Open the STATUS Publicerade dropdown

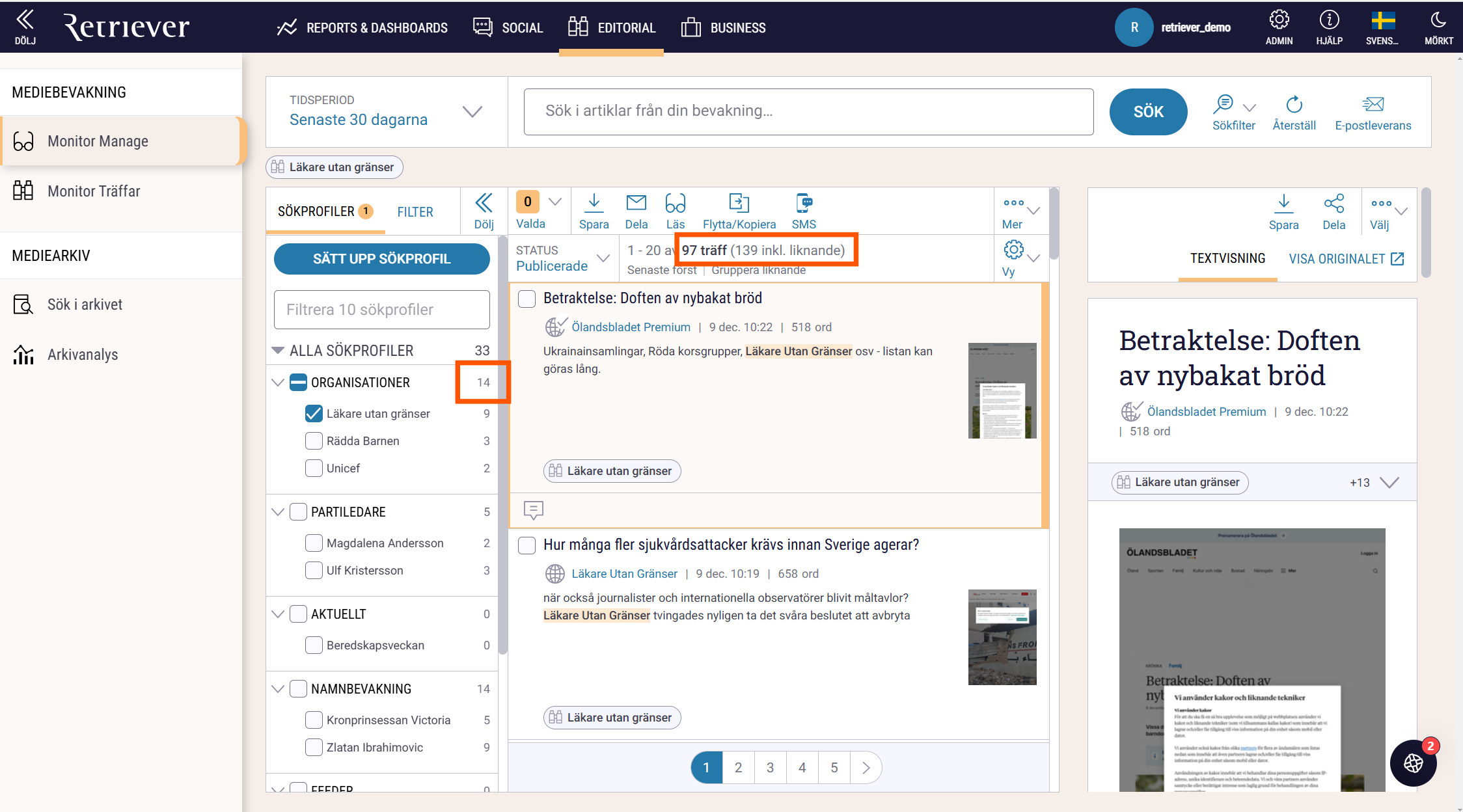[x=562, y=258]
